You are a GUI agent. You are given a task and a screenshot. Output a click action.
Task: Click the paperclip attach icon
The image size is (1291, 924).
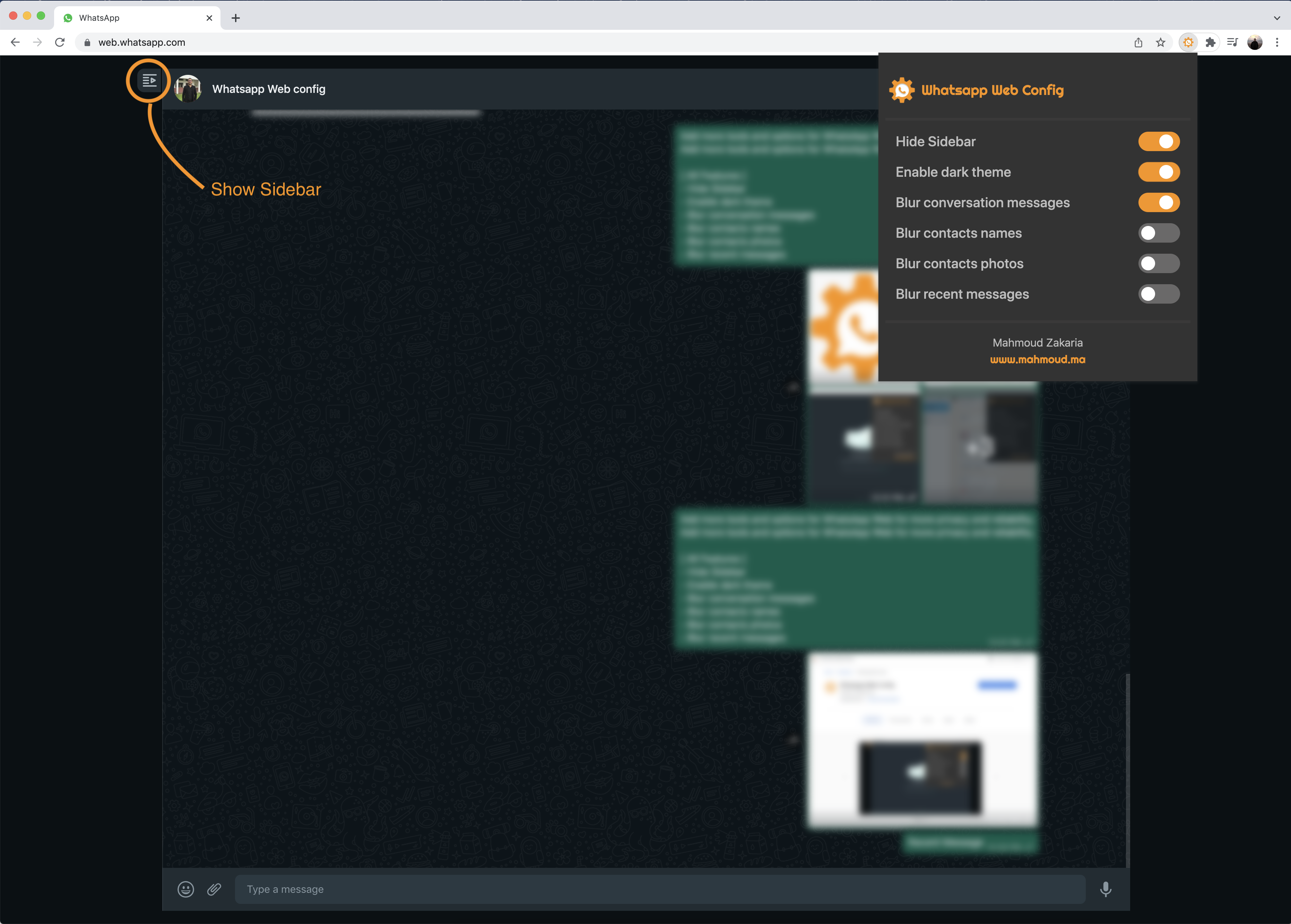coord(214,889)
